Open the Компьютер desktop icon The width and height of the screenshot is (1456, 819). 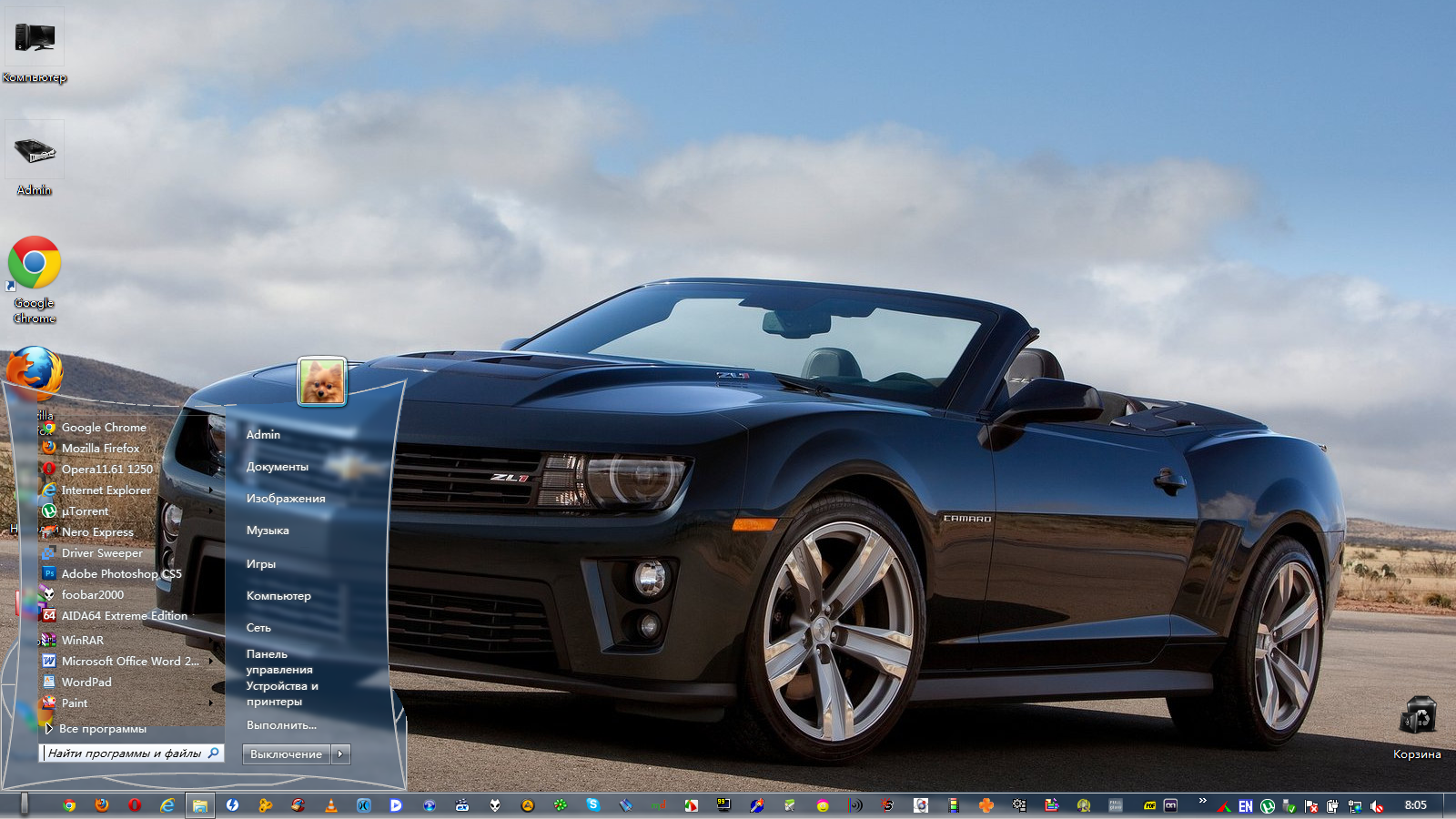tap(35, 41)
